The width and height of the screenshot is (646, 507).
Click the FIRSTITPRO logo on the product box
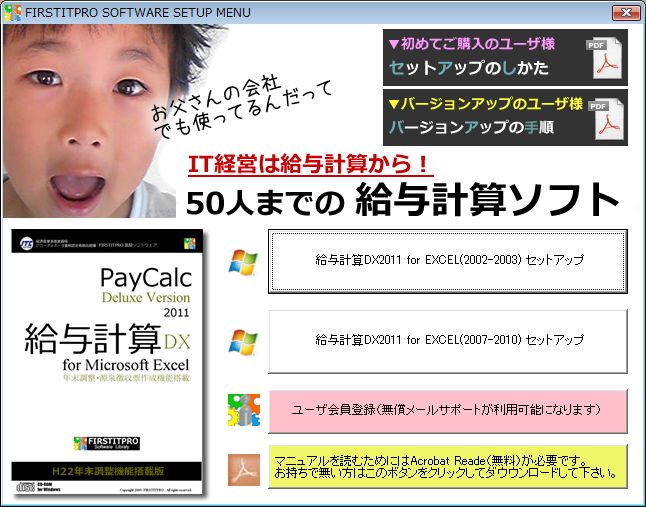(x=107, y=443)
